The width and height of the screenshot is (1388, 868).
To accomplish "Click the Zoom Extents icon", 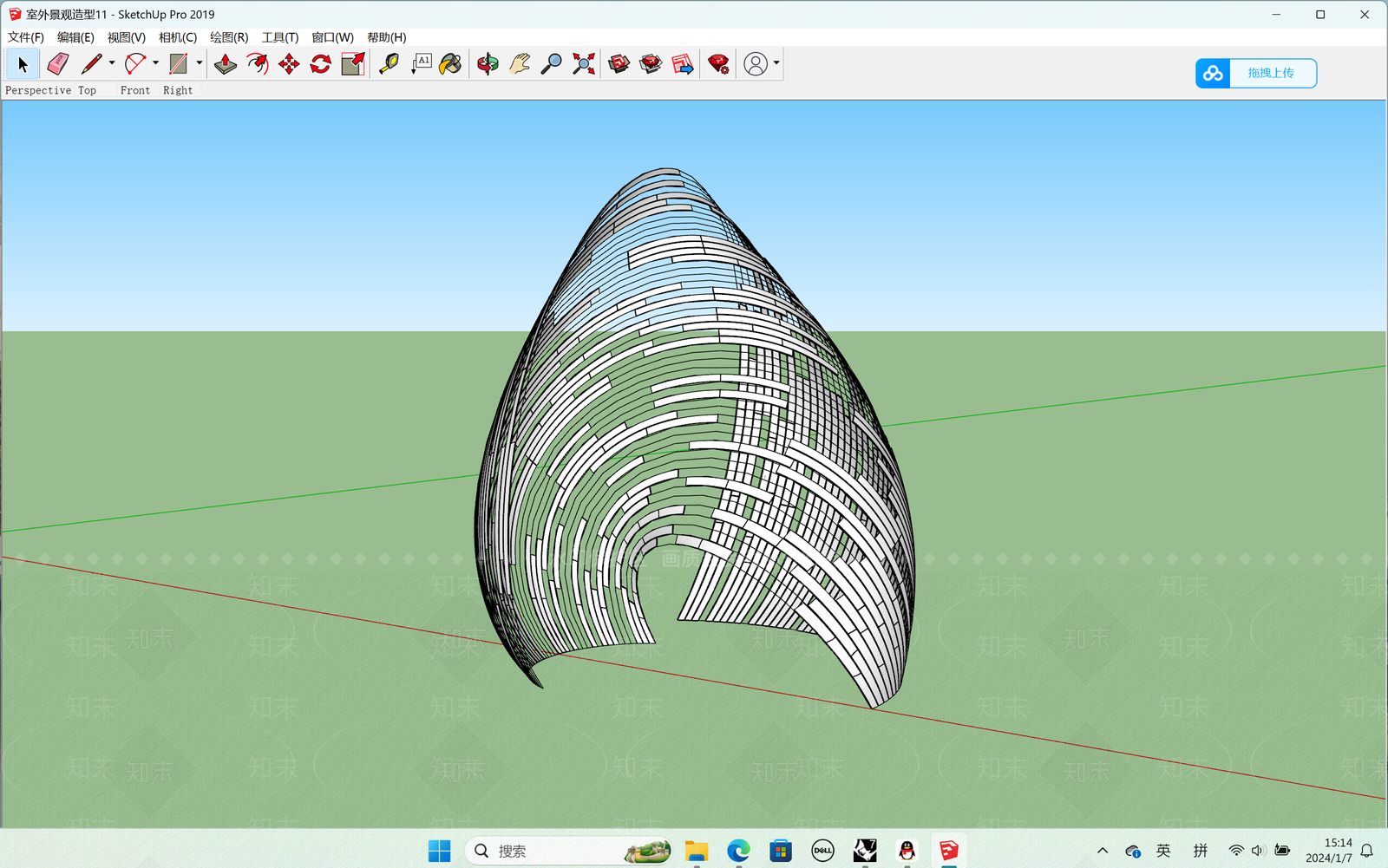I will [584, 64].
